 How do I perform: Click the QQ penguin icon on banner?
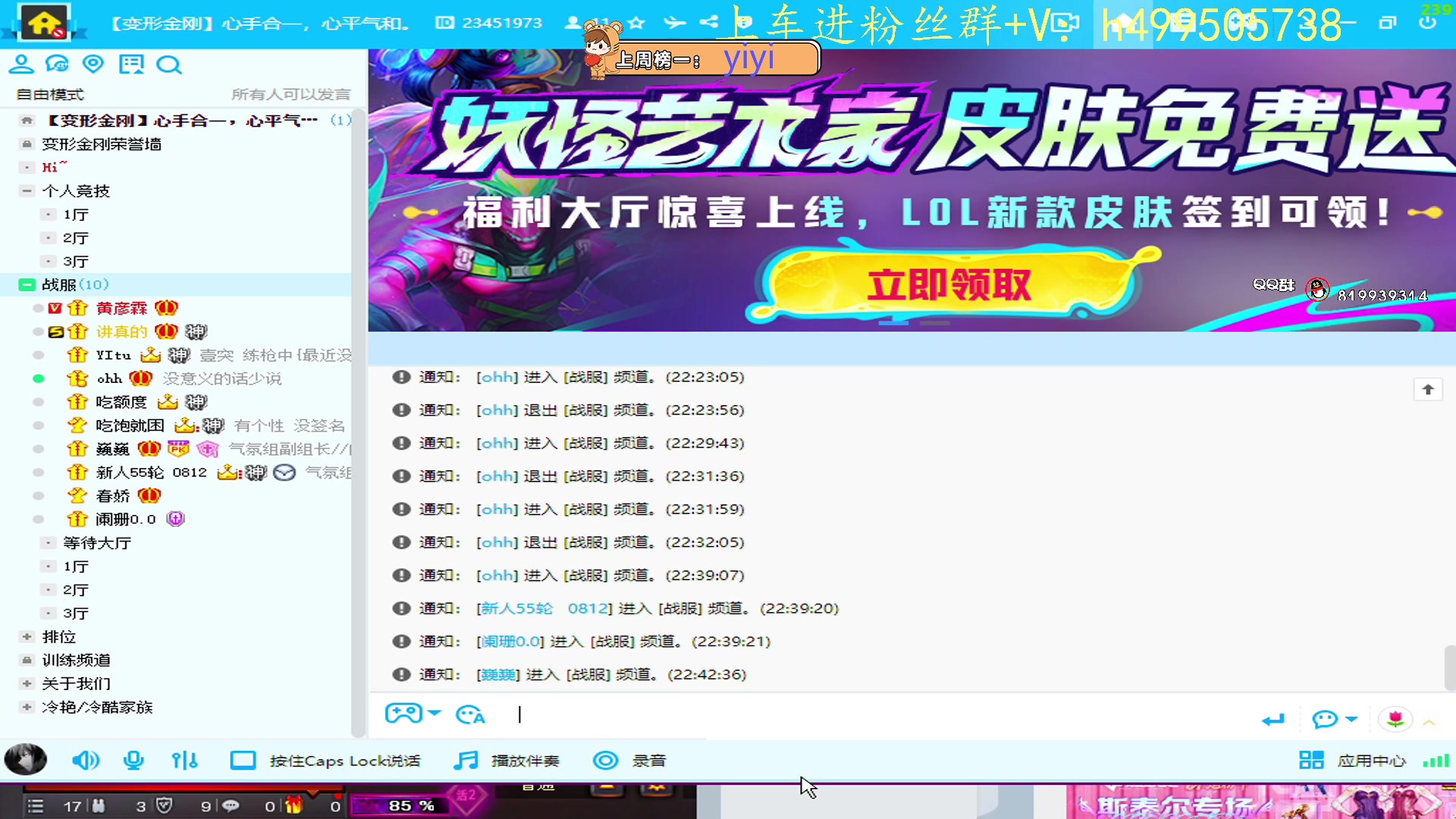pos(1317,289)
